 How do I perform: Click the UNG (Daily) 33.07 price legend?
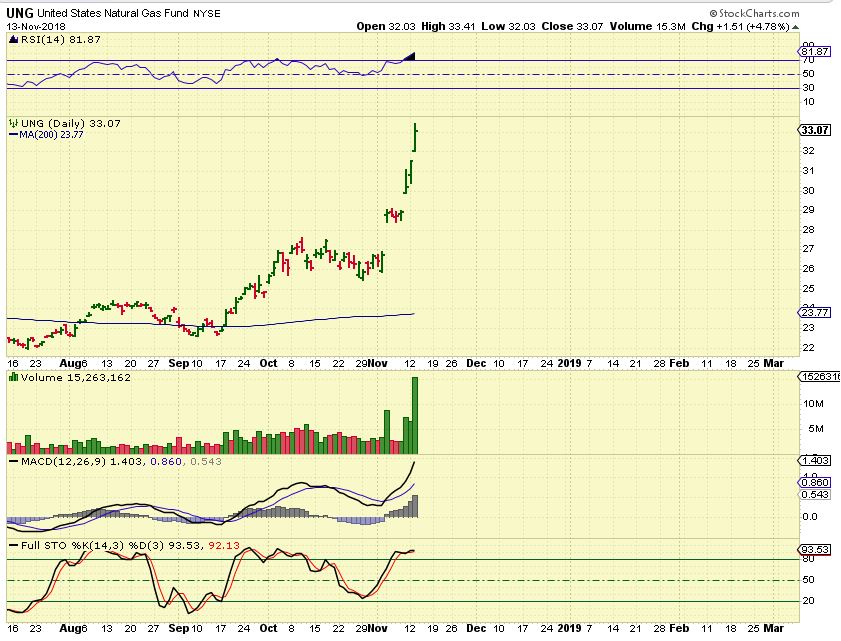(71, 123)
